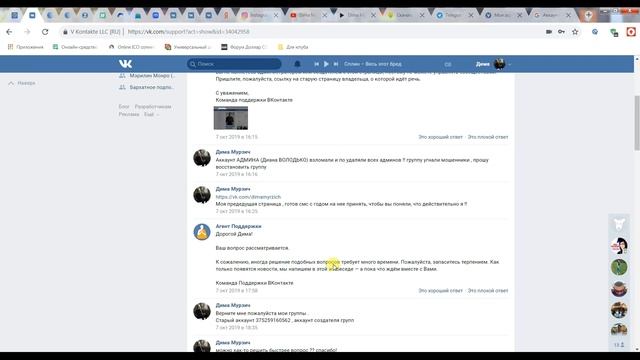Close the Instagram browser tab
This screenshot has width=640, height=360.
coord(276,15)
